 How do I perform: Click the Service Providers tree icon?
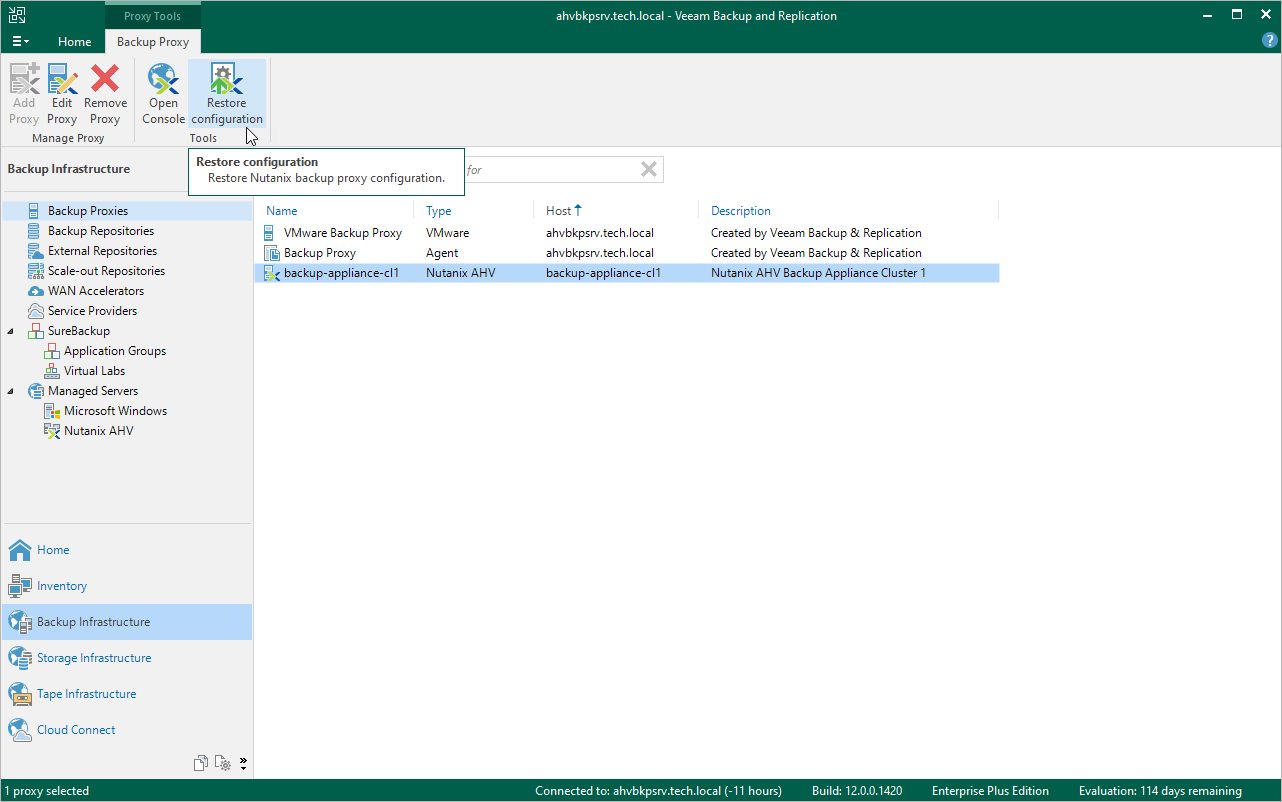tap(35, 311)
